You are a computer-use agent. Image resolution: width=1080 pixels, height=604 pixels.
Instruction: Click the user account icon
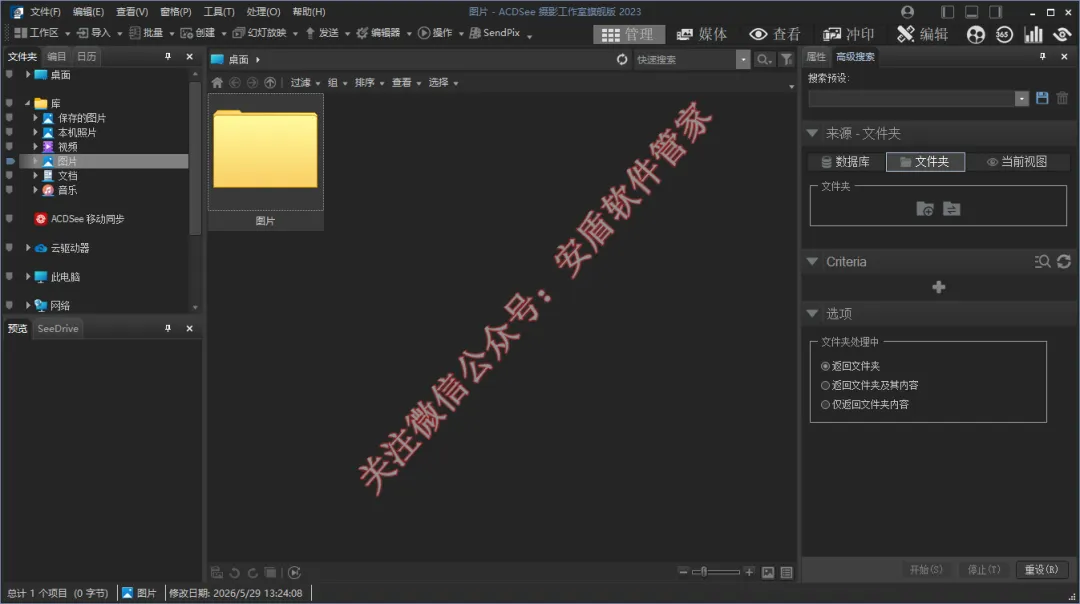[x=907, y=12]
